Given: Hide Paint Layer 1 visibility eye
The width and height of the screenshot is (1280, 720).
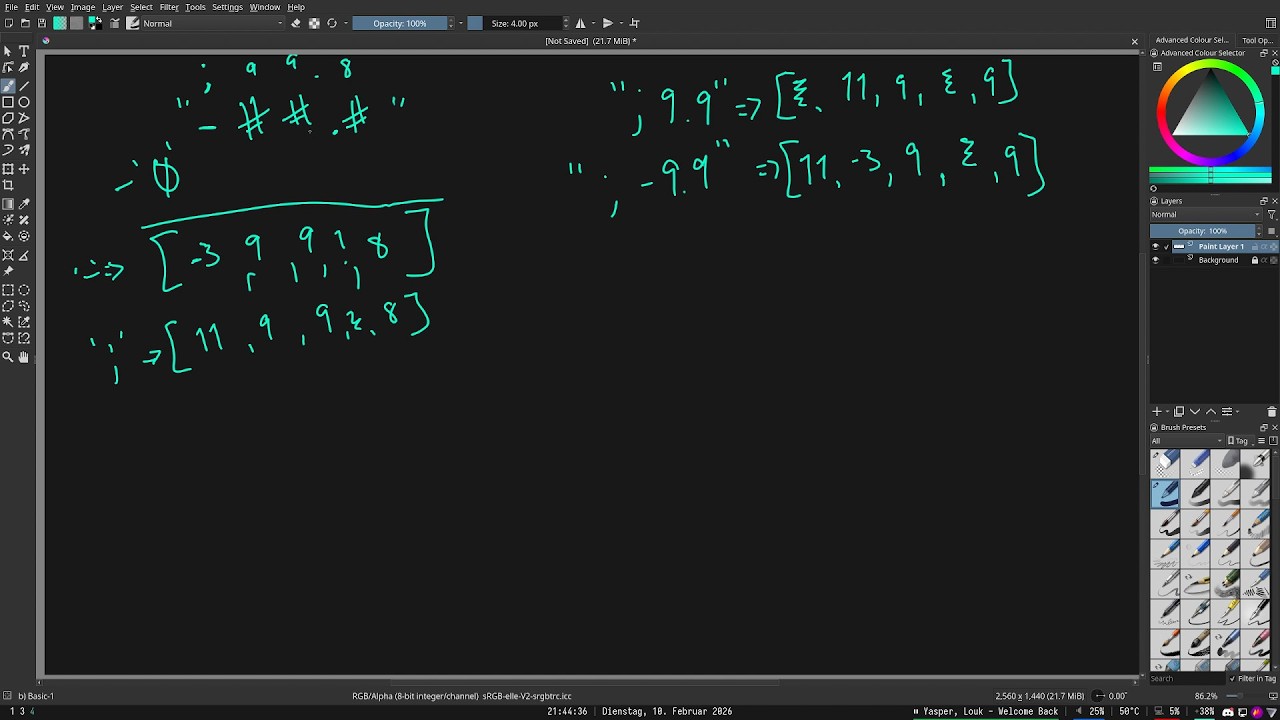Looking at the screenshot, I should [1156, 246].
